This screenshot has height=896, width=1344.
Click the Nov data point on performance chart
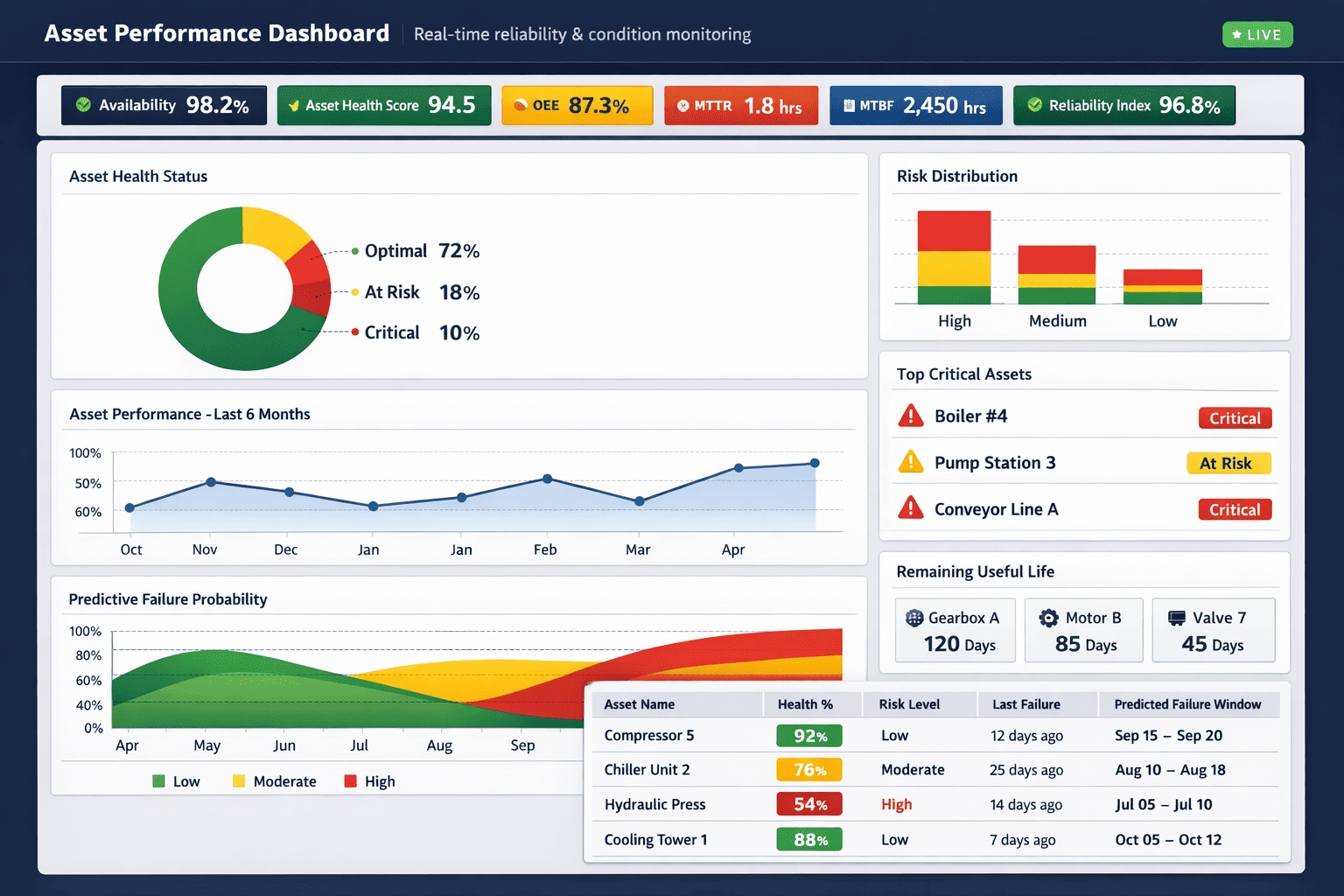211,482
